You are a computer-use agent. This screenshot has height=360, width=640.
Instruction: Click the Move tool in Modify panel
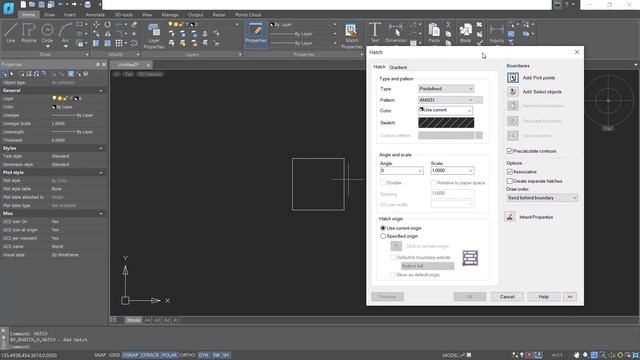96,24
